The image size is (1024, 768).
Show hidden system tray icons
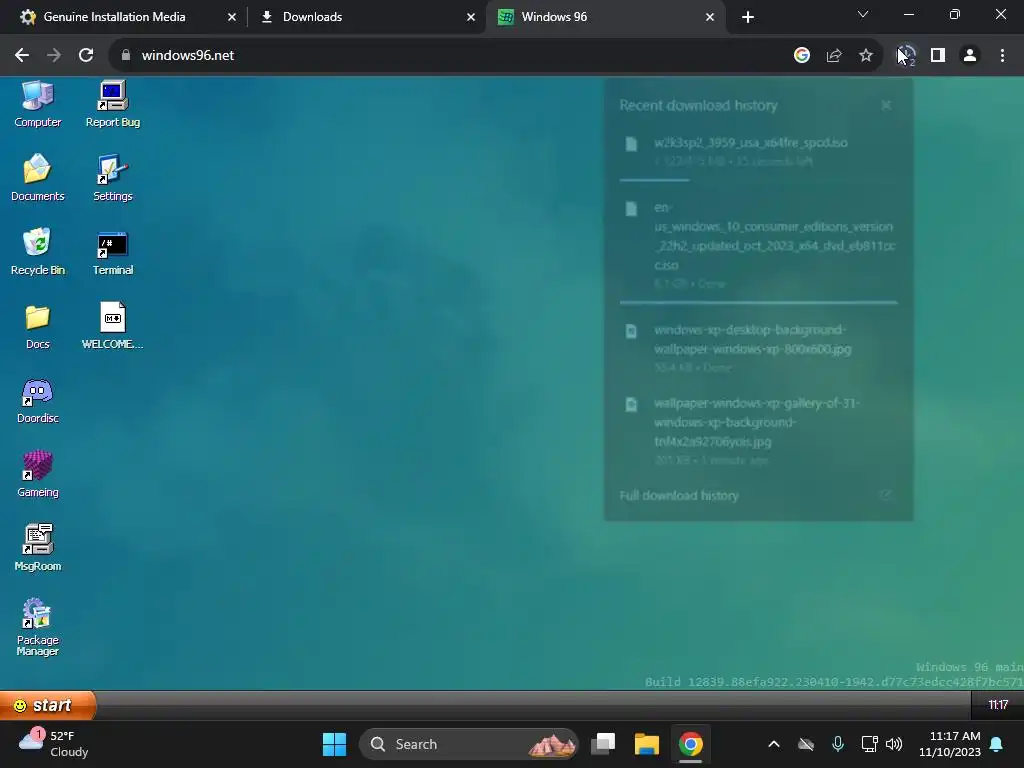(774, 744)
